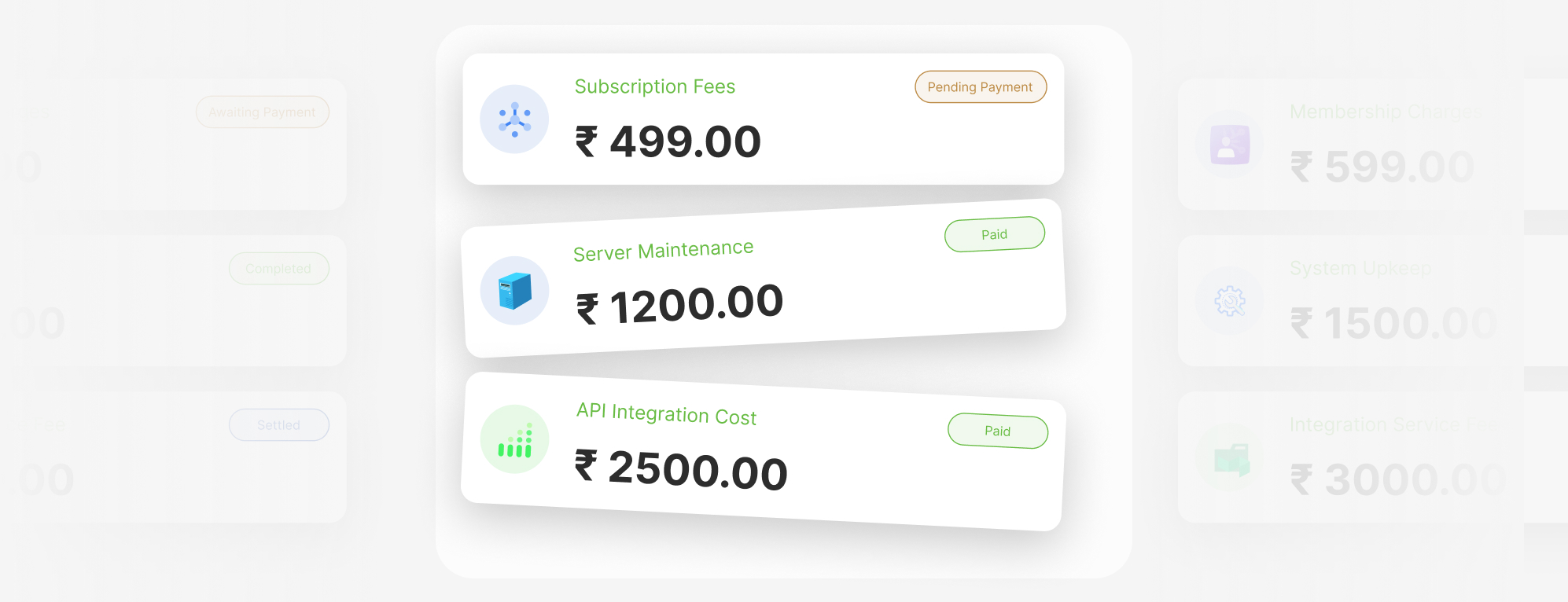Click the System Upkeep gear icon
1568x602 pixels.
click(x=1230, y=301)
